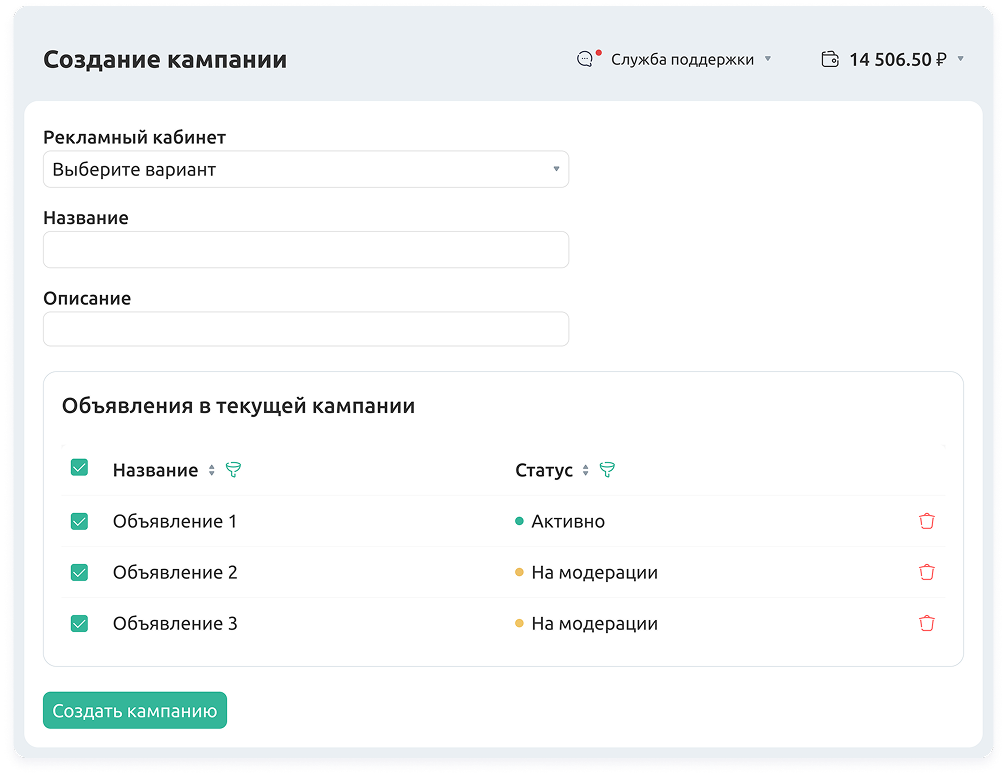Click into the Описание text field
The height and width of the screenshot is (776, 1005).
(305, 329)
